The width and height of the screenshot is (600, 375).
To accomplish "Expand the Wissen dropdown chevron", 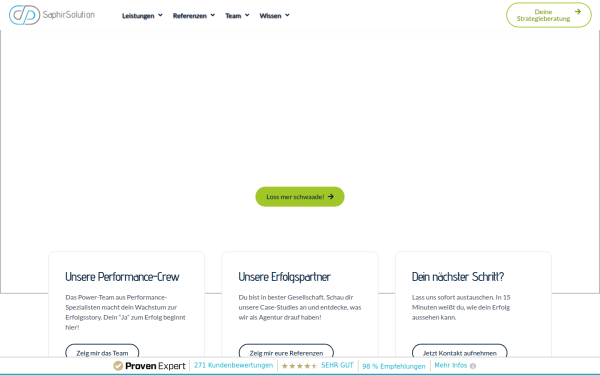I will 287,15.
